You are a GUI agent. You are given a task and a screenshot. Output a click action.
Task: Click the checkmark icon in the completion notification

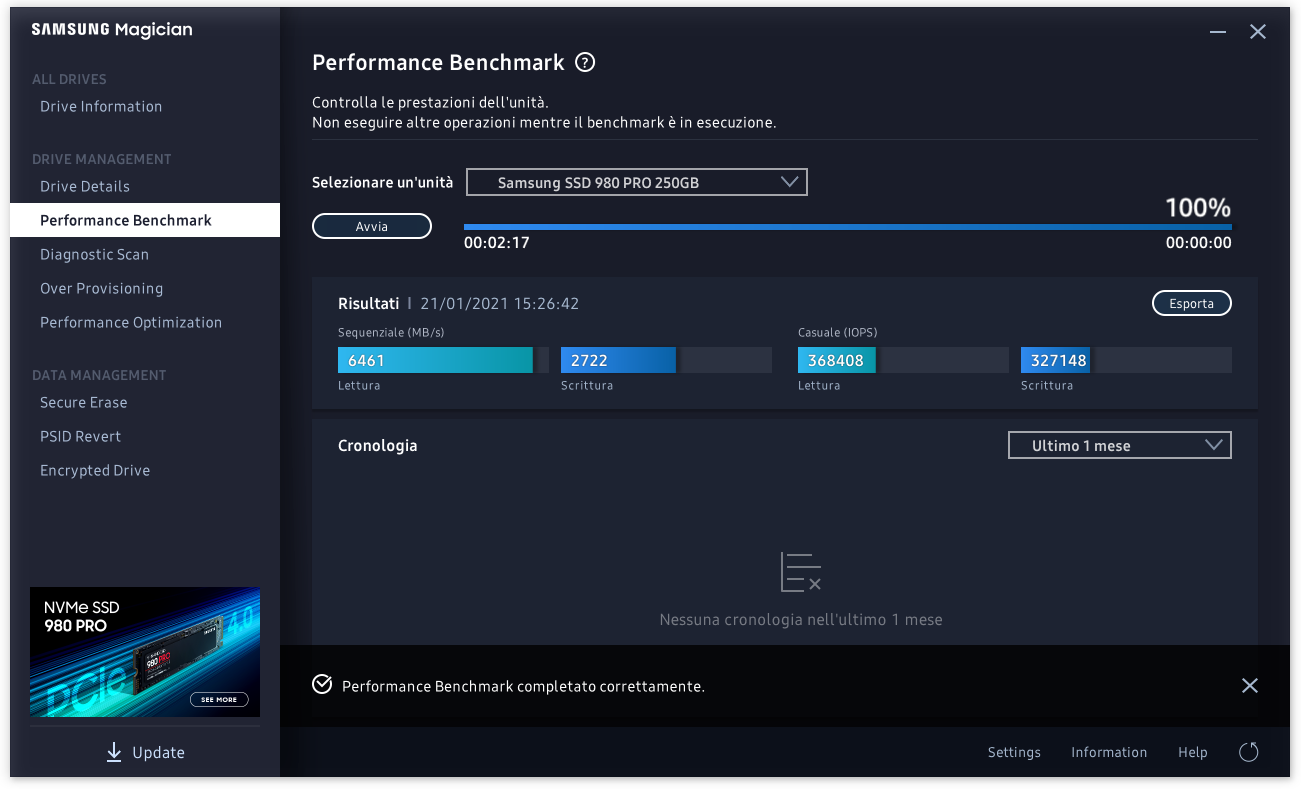click(322, 684)
